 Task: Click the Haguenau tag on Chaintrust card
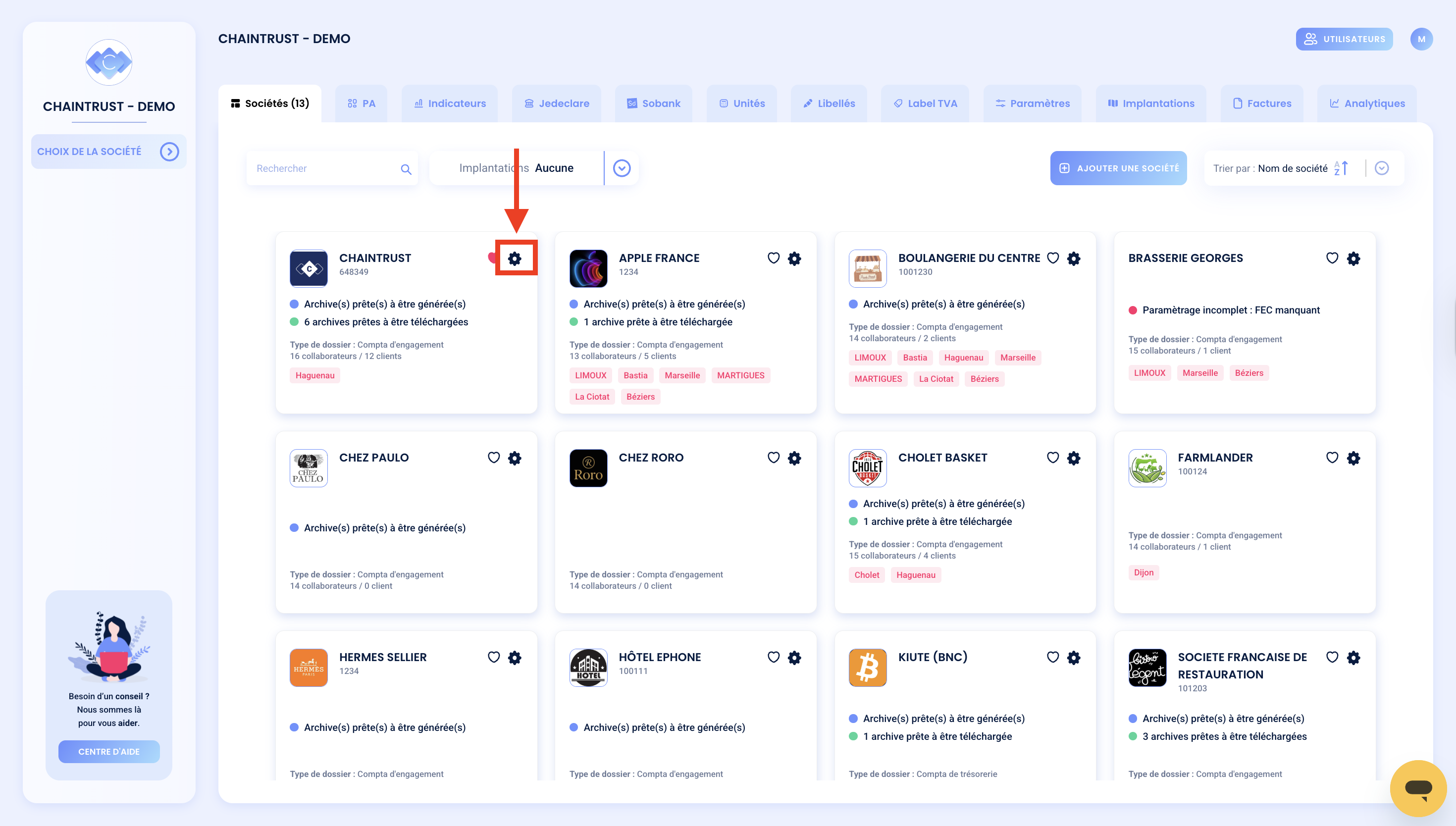pyautogui.click(x=315, y=375)
